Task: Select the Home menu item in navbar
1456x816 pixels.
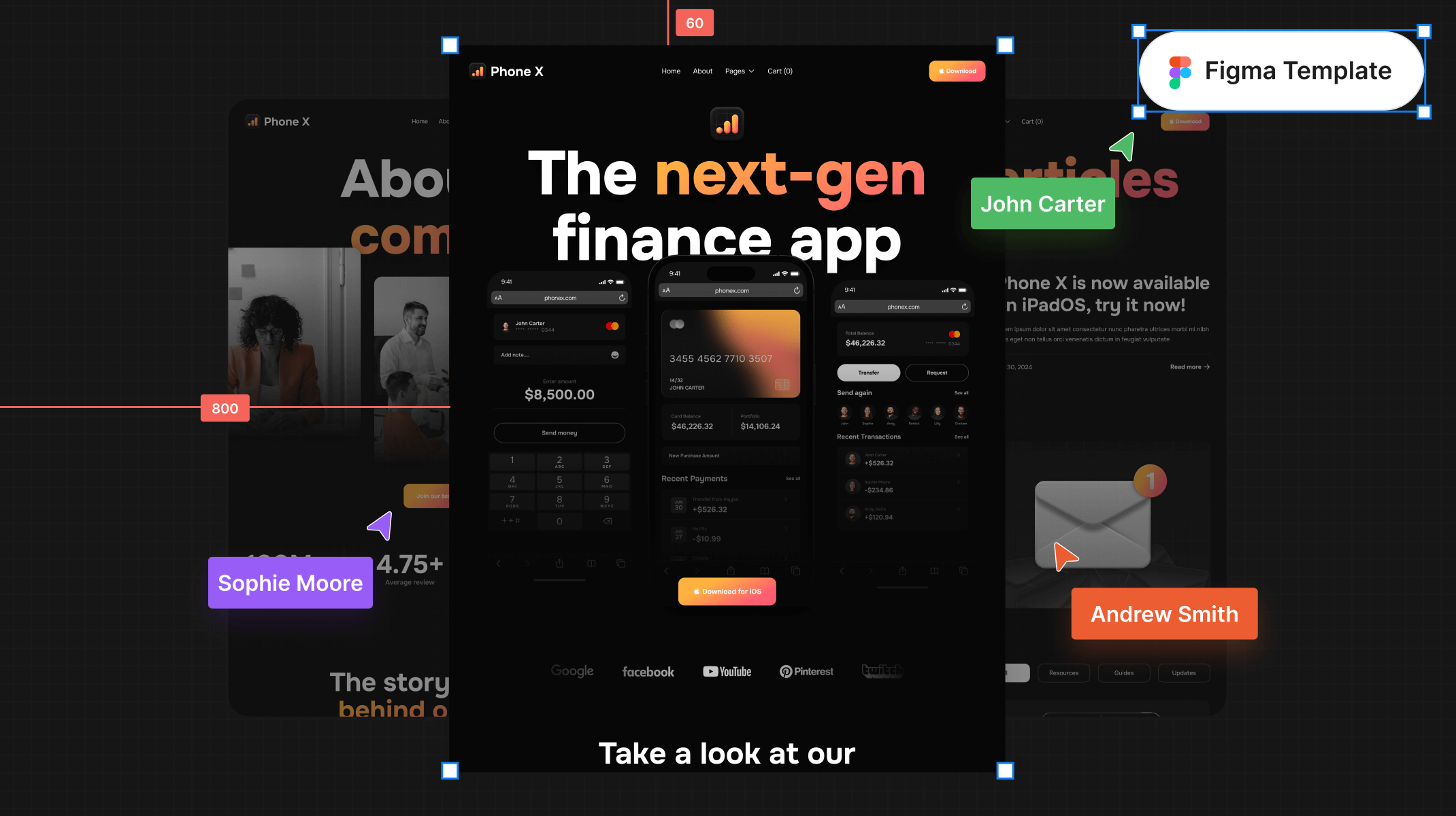Action: (671, 71)
